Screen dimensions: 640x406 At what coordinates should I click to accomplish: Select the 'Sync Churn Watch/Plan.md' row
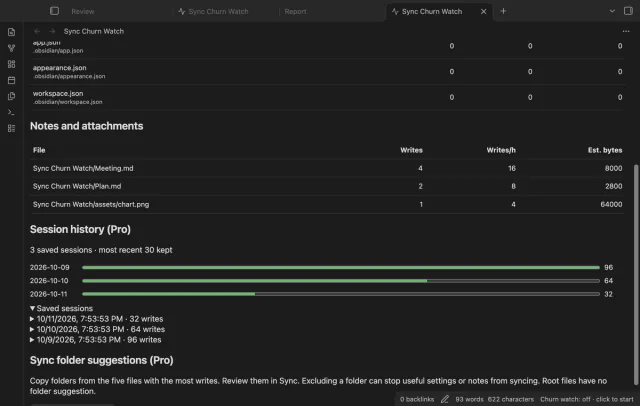(x=327, y=186)
